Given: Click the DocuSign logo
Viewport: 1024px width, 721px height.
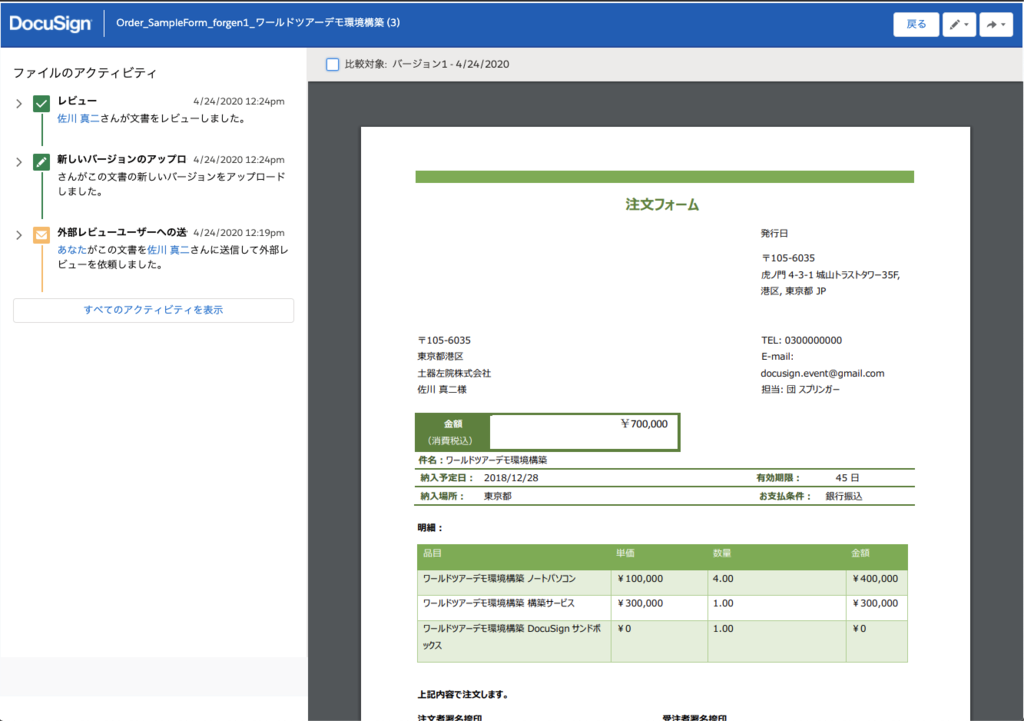Looking at the screenshot, I should 50,24.
